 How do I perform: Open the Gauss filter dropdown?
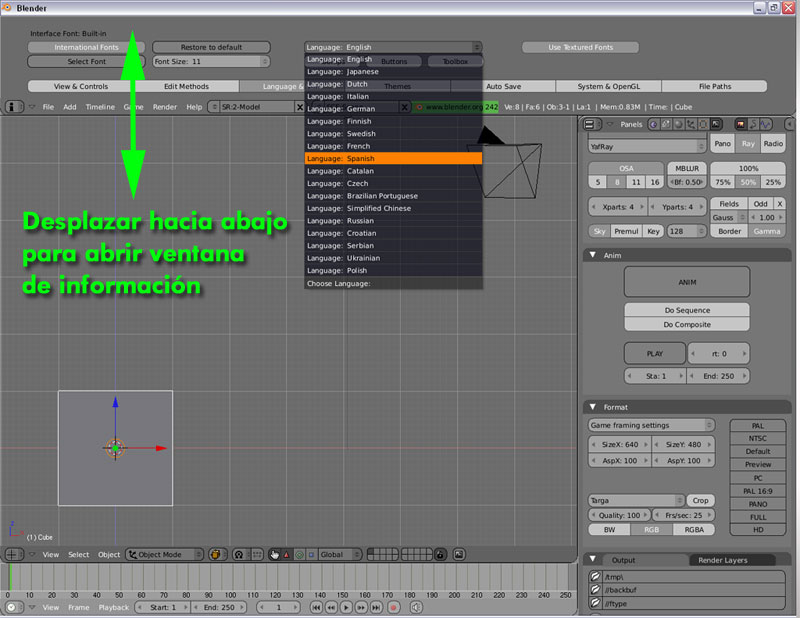(729, 217)
